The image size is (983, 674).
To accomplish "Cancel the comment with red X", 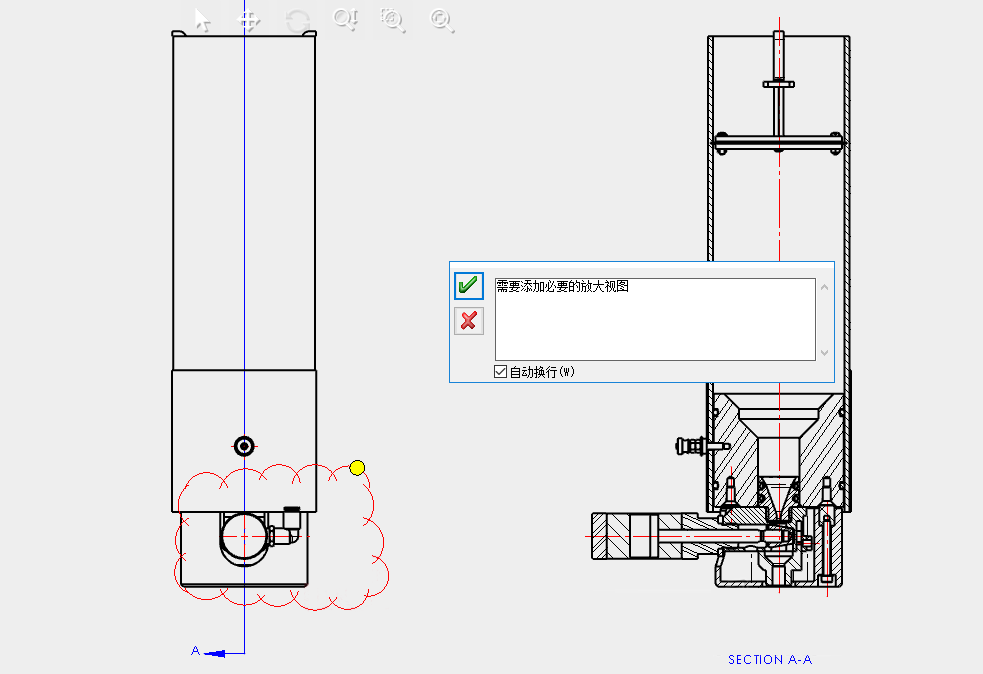I will [468, 321].
